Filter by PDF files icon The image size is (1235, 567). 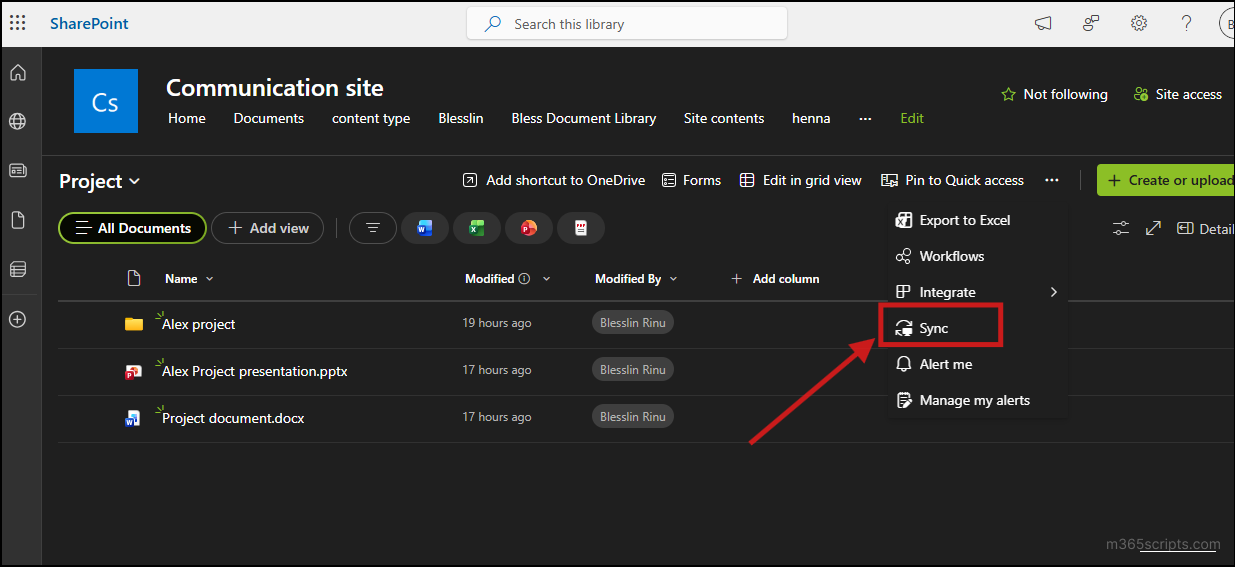[x=581, y=228]
